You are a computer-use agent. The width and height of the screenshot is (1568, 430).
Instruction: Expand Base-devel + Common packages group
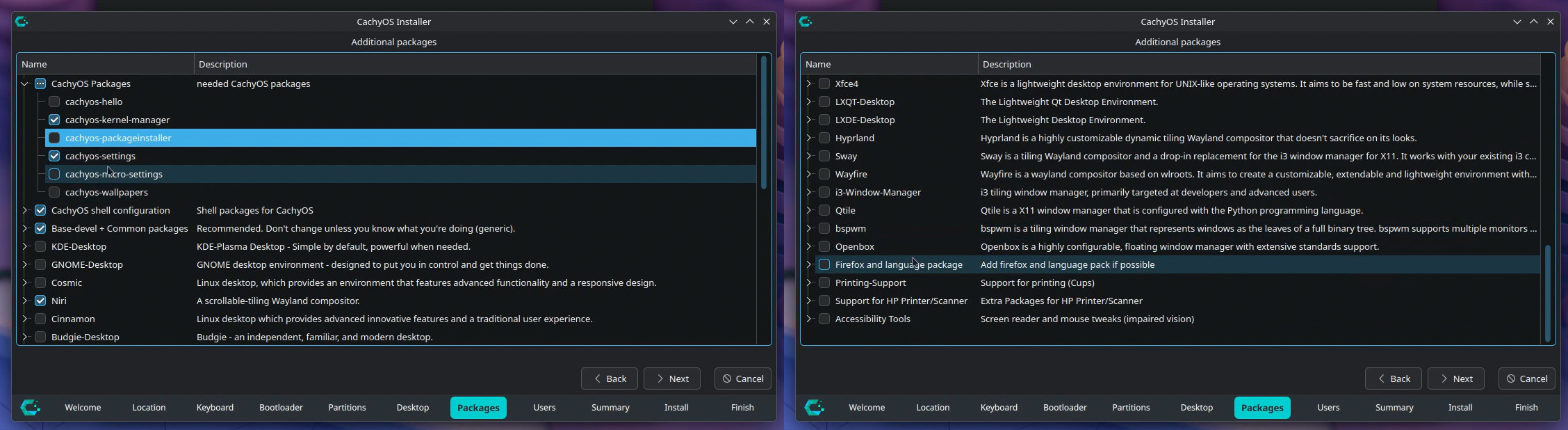tap(25, 228)
